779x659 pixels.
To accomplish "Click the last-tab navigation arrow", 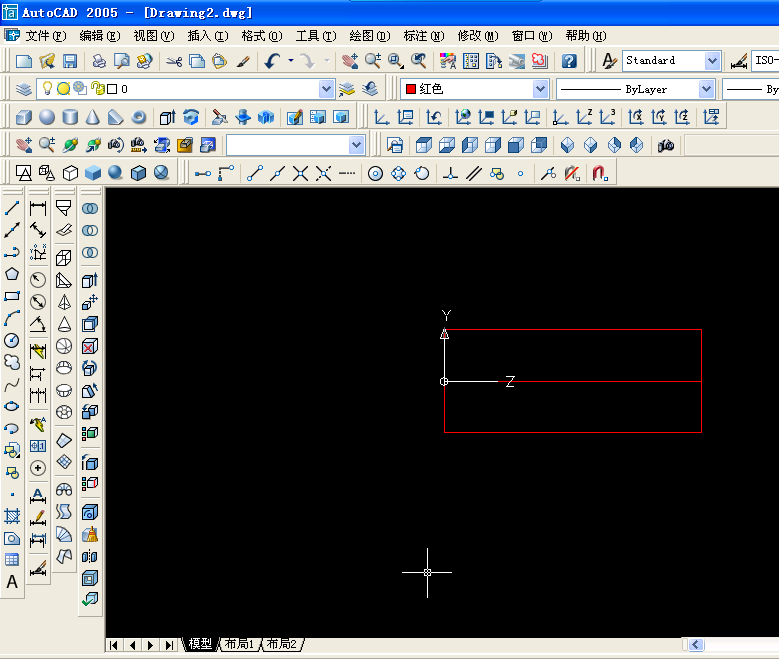I will tap(169, 645).
